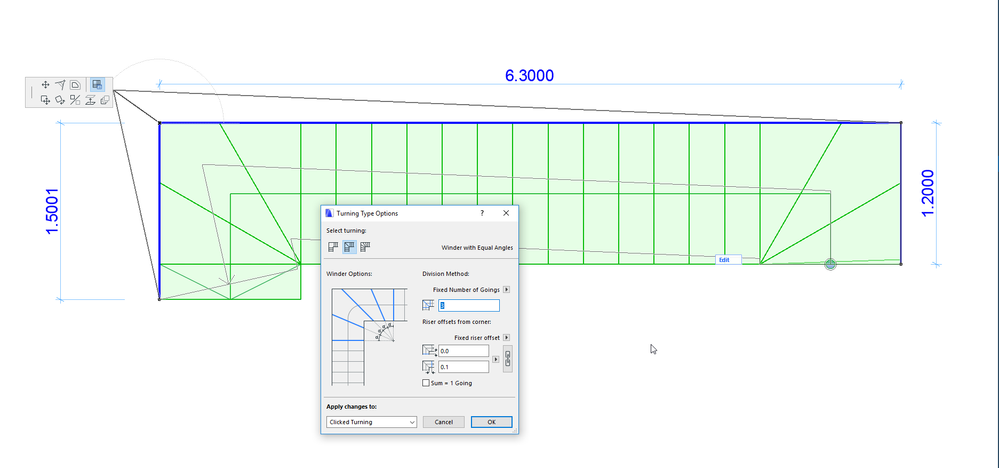Click the riser offset field showing 0.1
The image size is (999, 468).
(x=464, y=367)
